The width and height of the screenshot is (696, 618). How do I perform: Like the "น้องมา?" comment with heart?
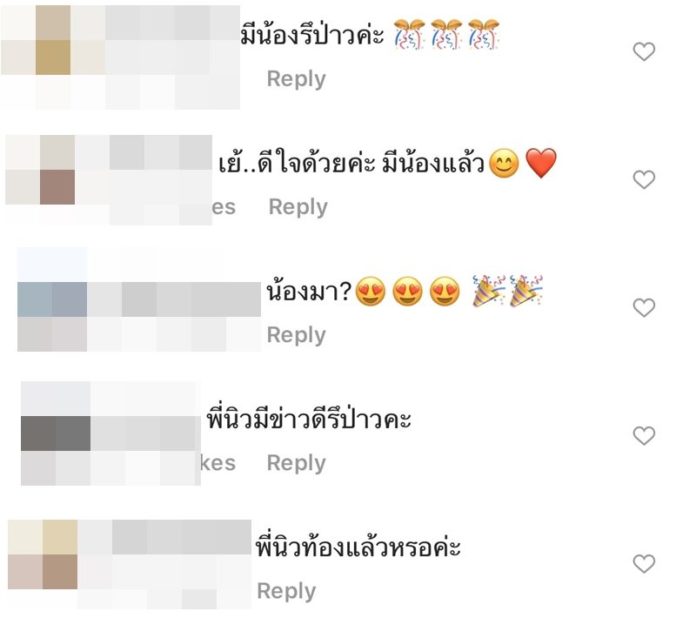pyautogui.click(x=644, y=307)
